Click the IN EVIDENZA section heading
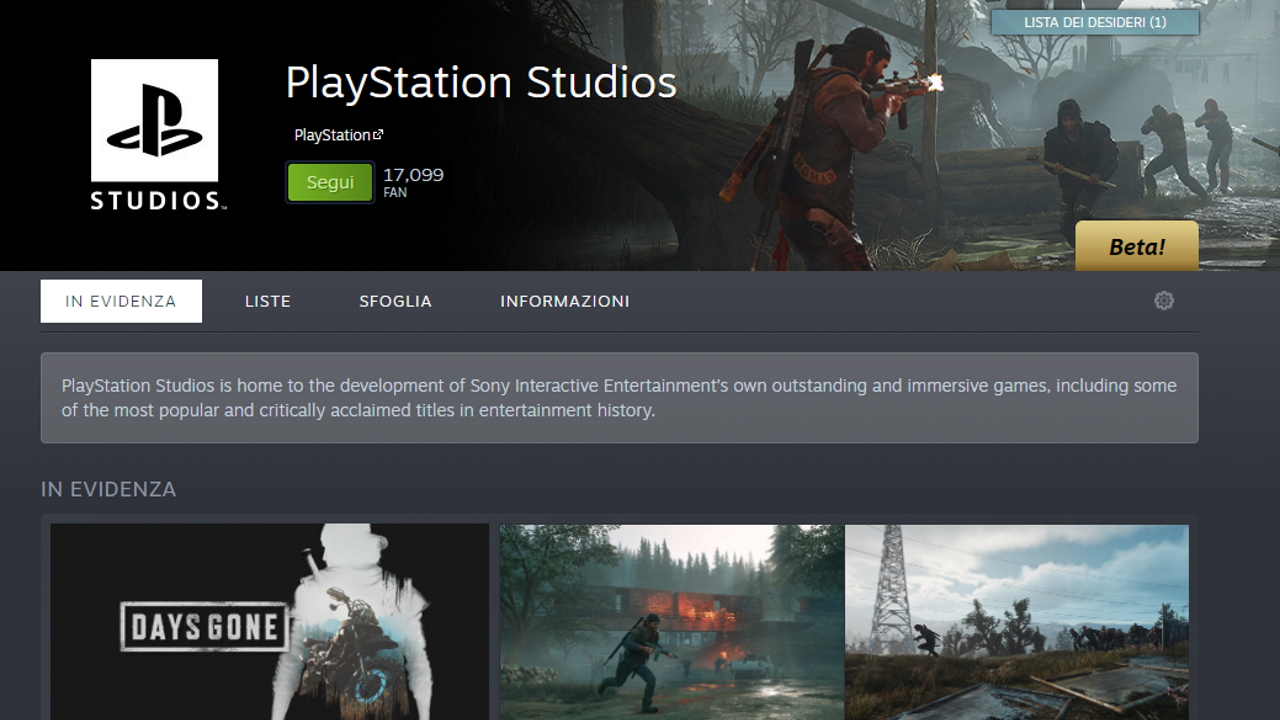 click(108, 489)
